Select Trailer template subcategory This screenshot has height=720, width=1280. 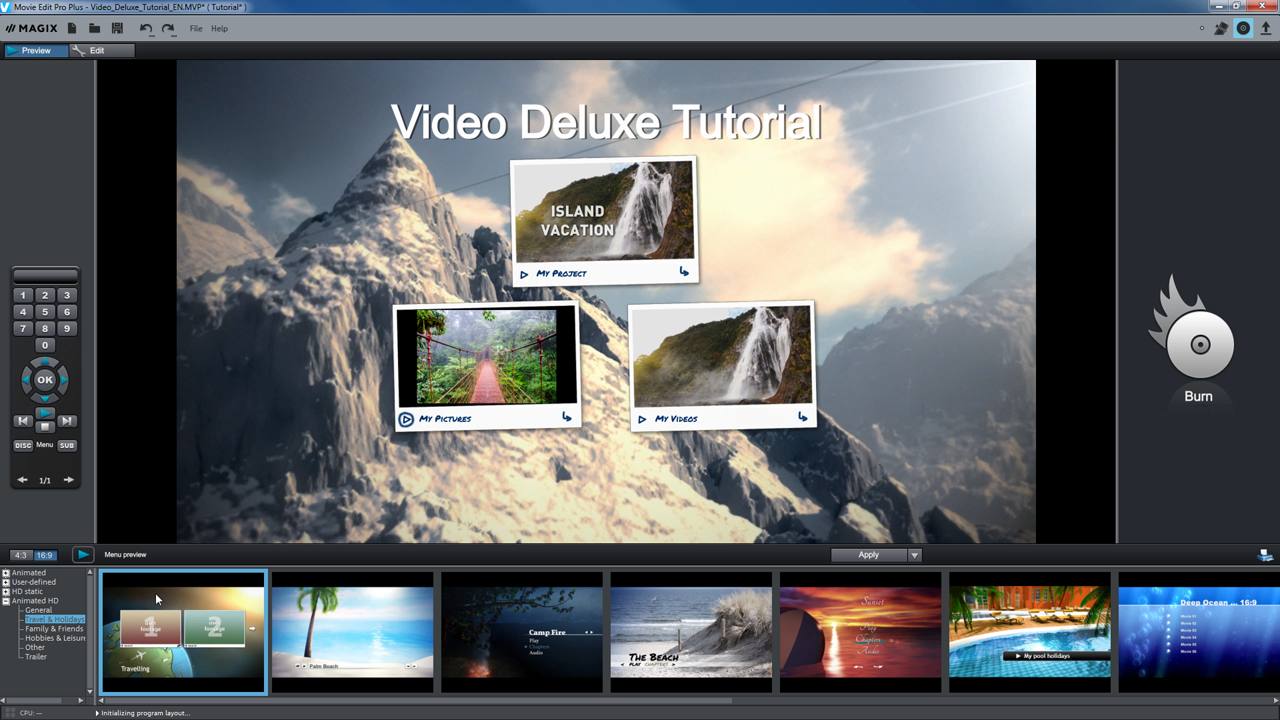(36, 657)
